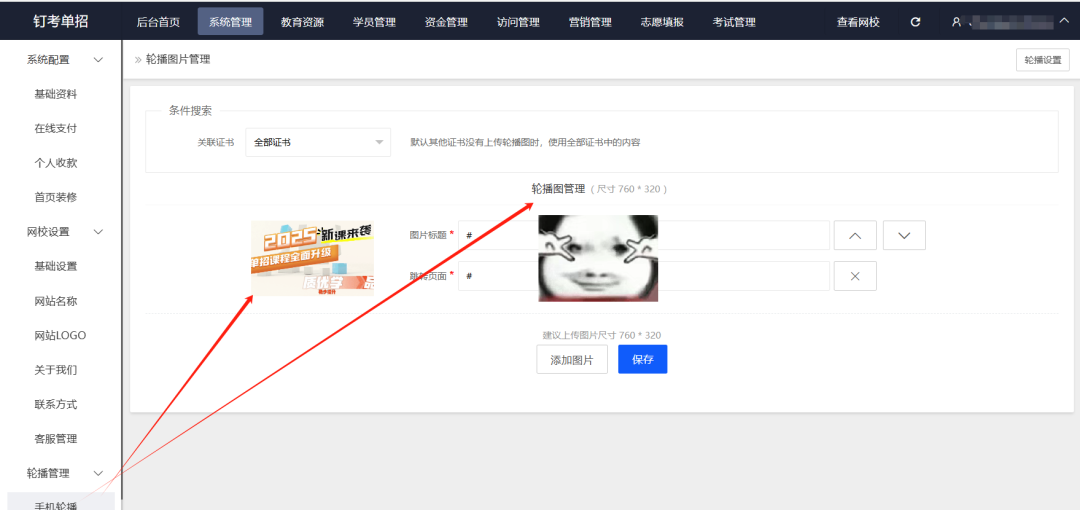Screen dimensions: 1080x510
Task: Open 轮播设置 in the top right
Action: tap(1042, 60)
